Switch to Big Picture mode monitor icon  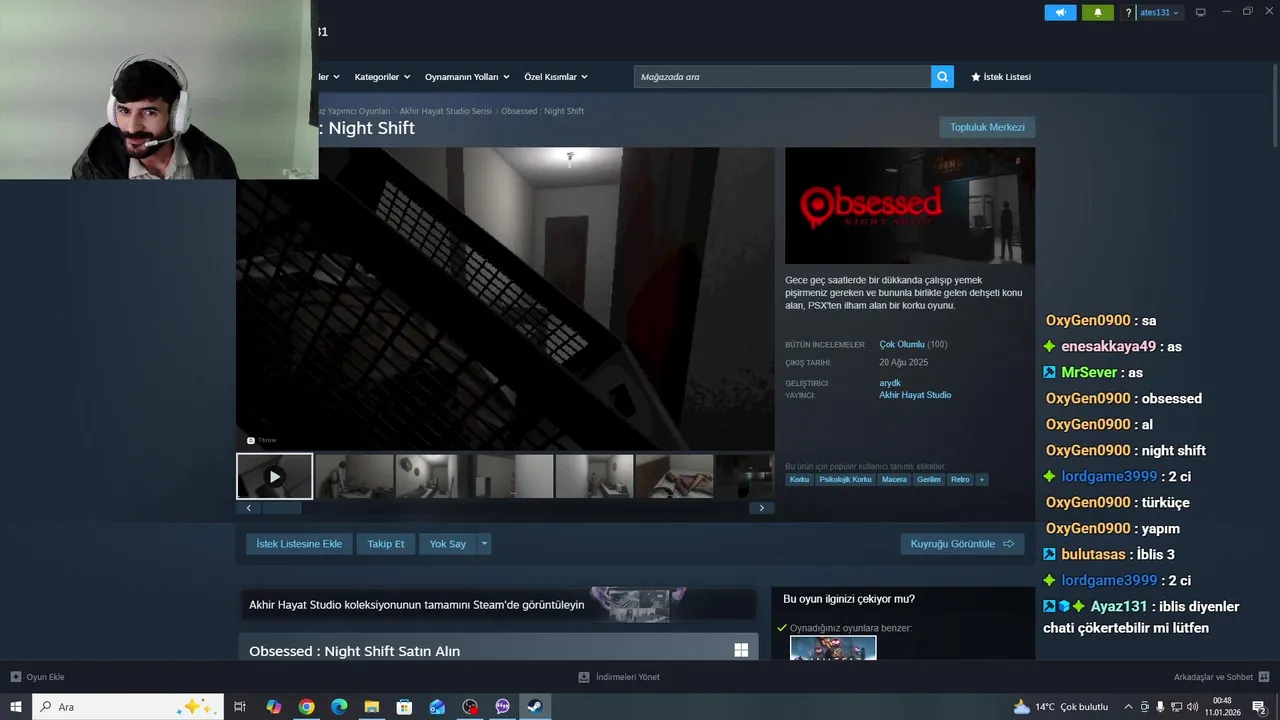point(1201,13)
